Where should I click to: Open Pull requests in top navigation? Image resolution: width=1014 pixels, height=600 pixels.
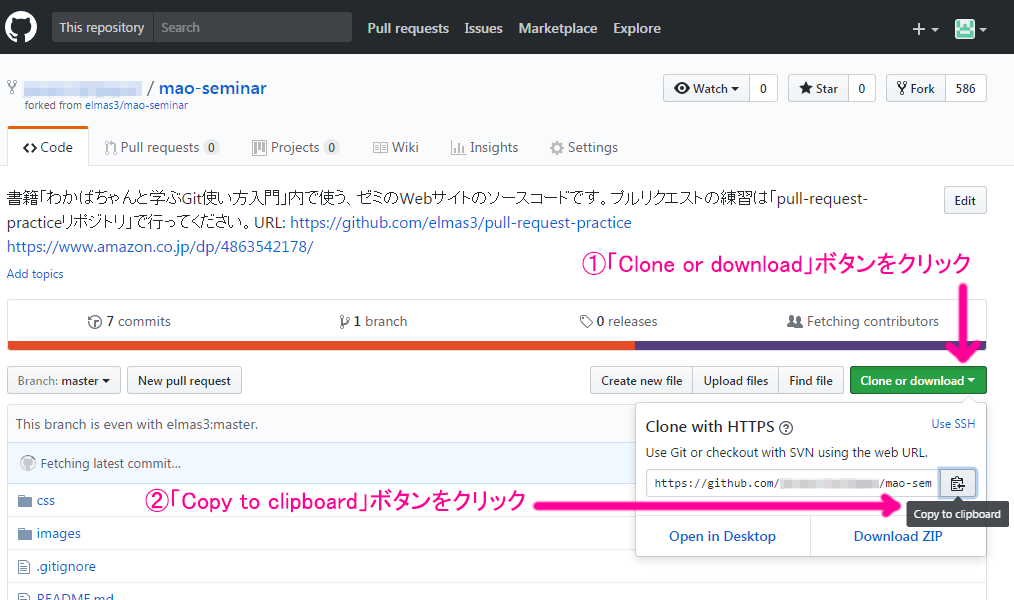[x=408, y=28]
